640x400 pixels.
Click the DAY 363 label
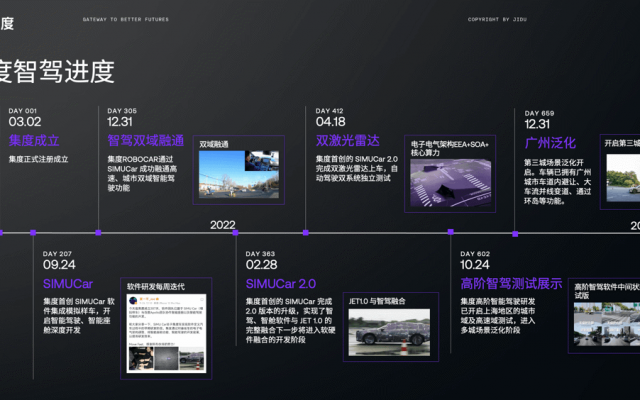260,253
